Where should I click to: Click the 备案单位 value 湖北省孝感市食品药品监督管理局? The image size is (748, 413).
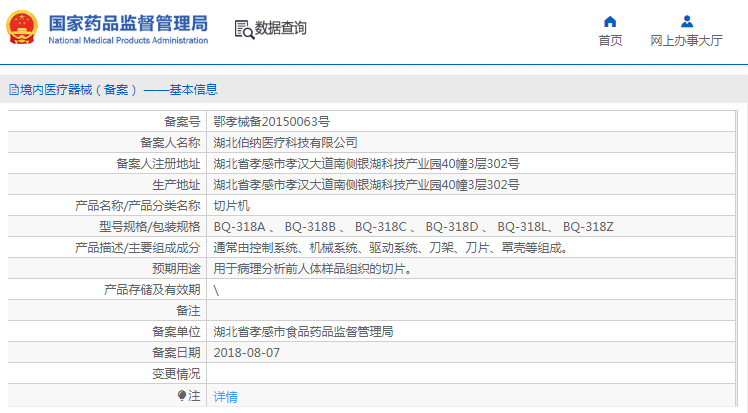pos(303,332)
